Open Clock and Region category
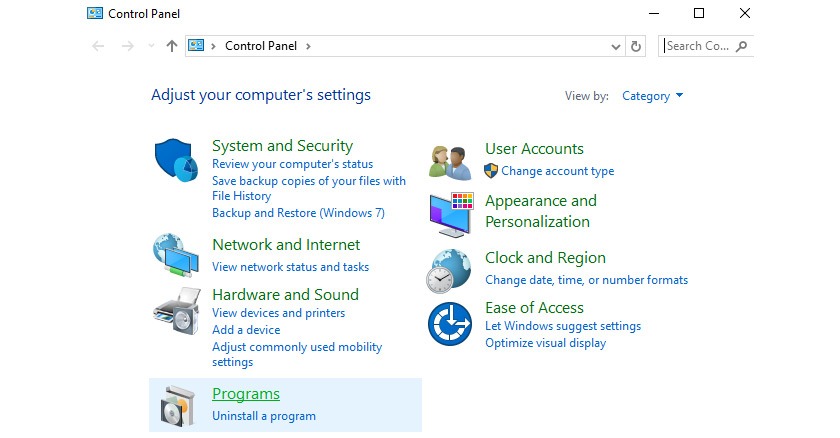 (x=545, y=258)
